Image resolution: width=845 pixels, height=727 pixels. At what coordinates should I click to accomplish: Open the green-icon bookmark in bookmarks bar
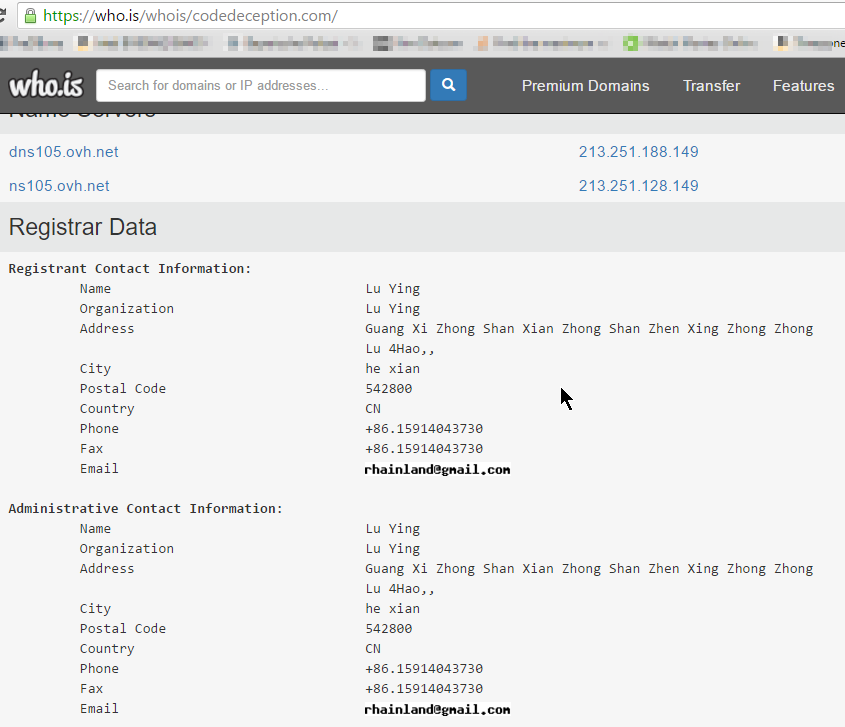631,43
